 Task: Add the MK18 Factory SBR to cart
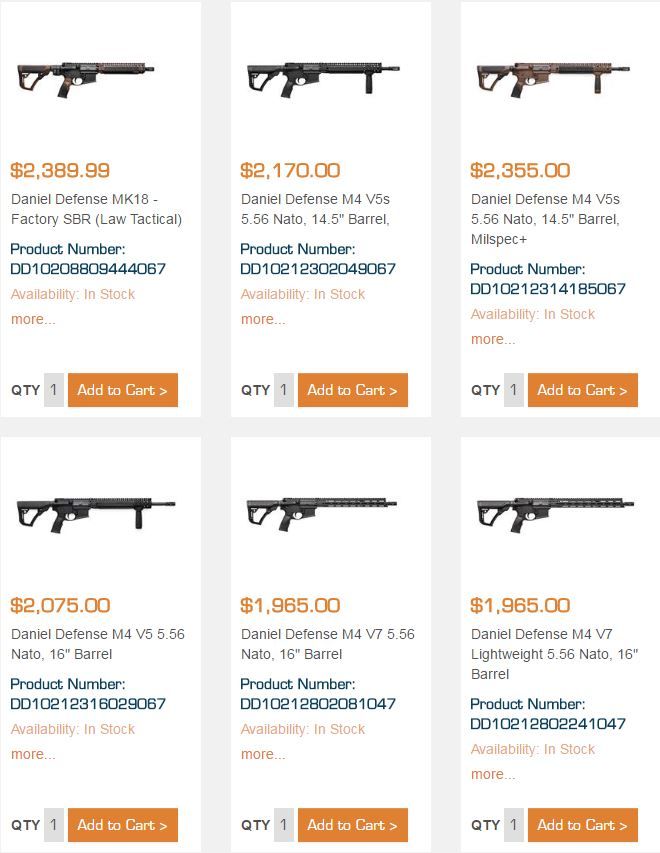(122, 390)
